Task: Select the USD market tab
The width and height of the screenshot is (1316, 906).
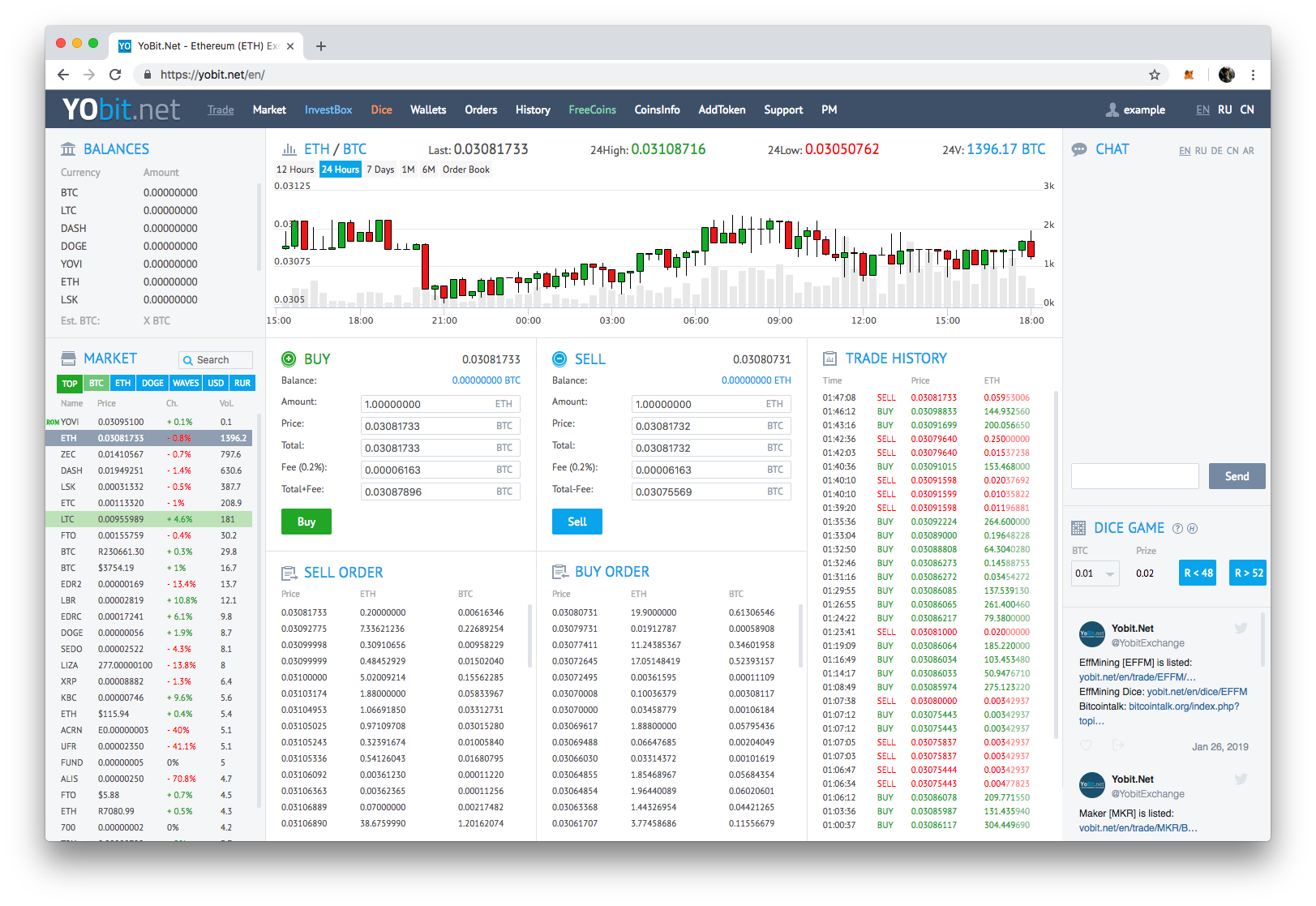Action: click(216, 383)
